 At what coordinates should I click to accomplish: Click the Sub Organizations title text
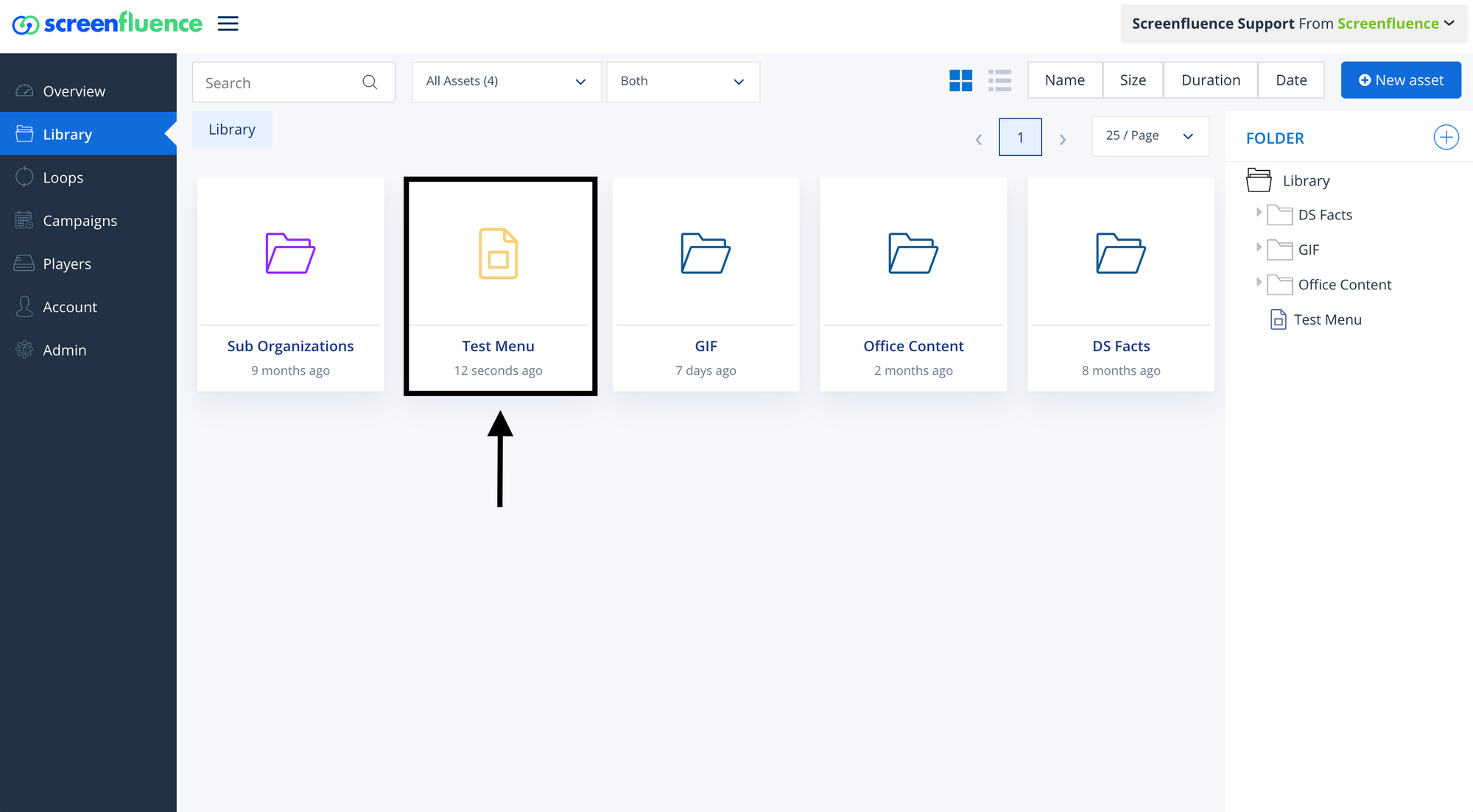[x=290, y=346]
